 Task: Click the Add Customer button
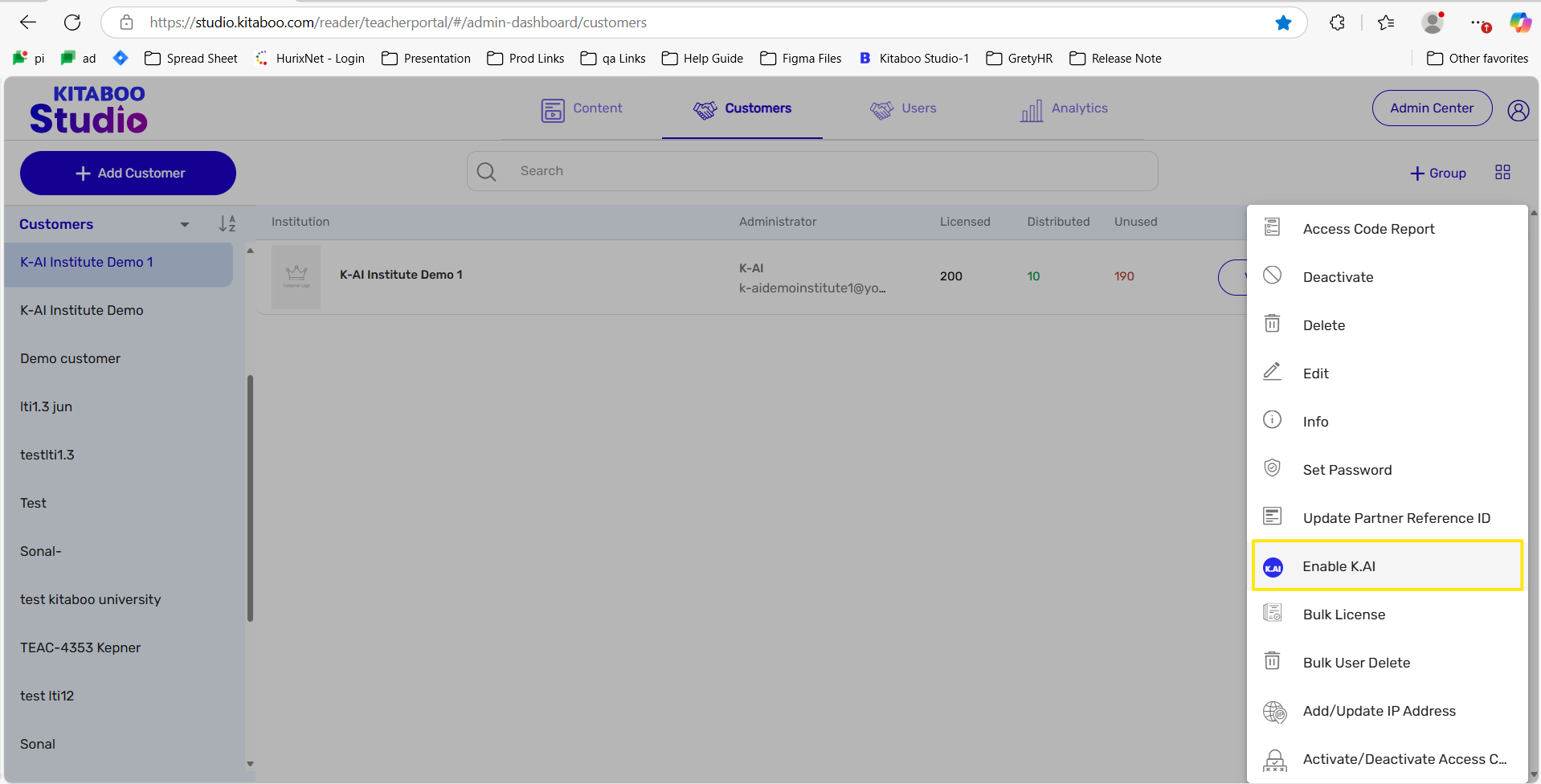coord(128,174)
